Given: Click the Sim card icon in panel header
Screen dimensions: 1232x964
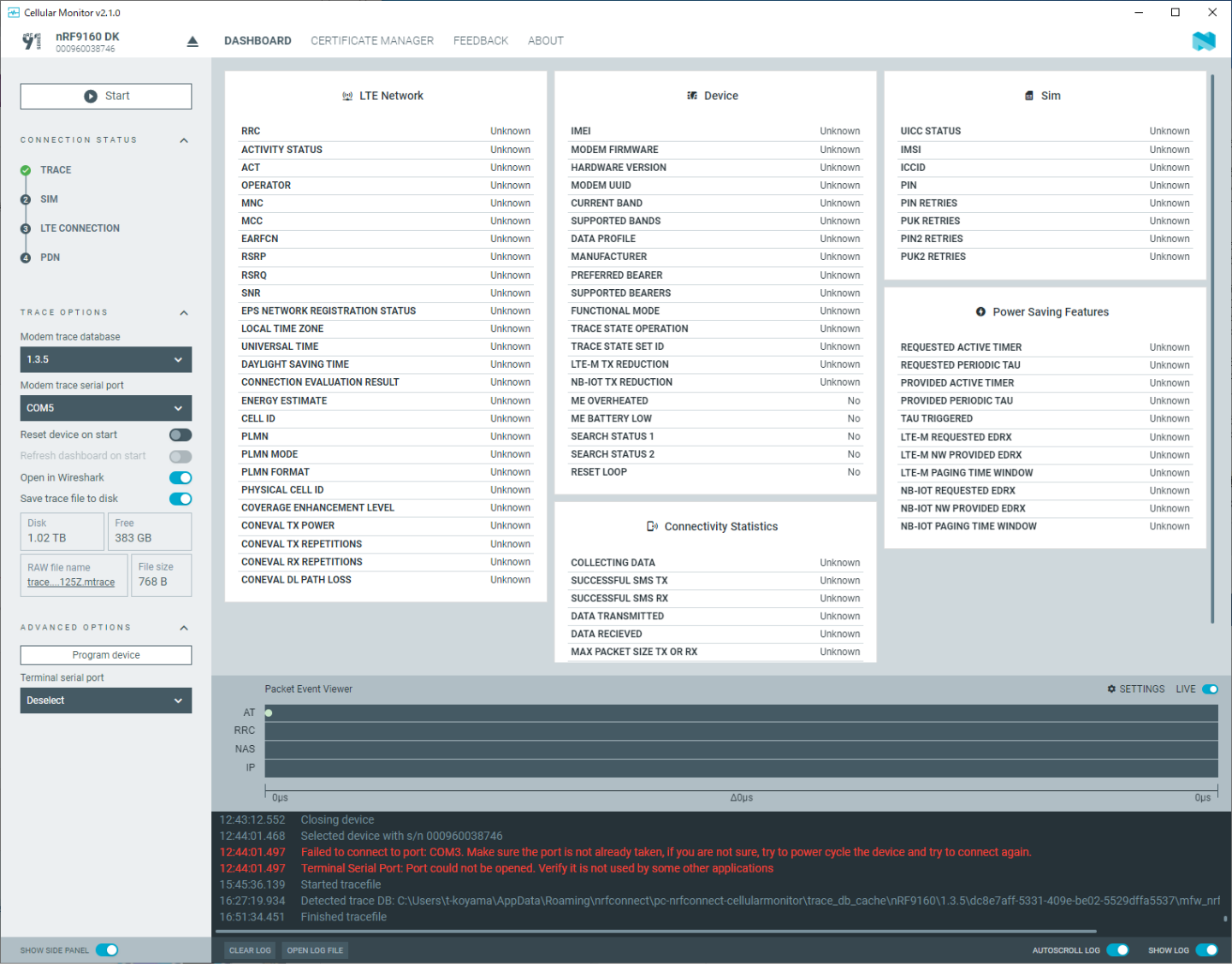Looking at the screenshot, I should click(x=1029, y=96).
